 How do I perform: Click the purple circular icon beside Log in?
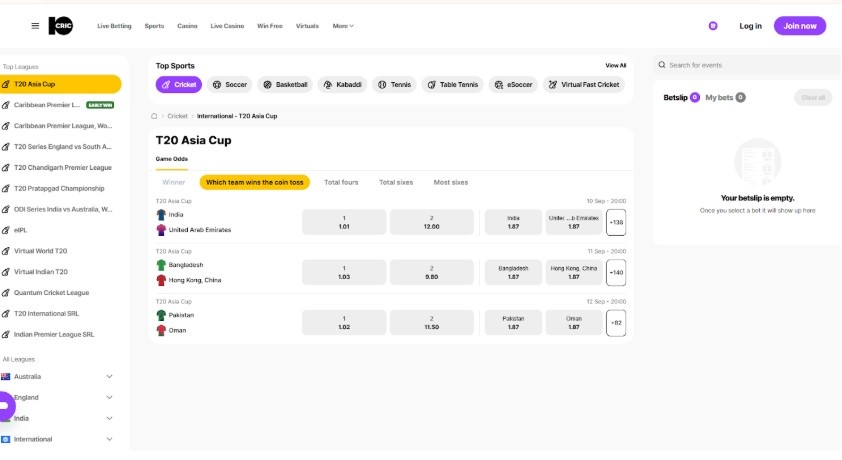tap(713, 26)
